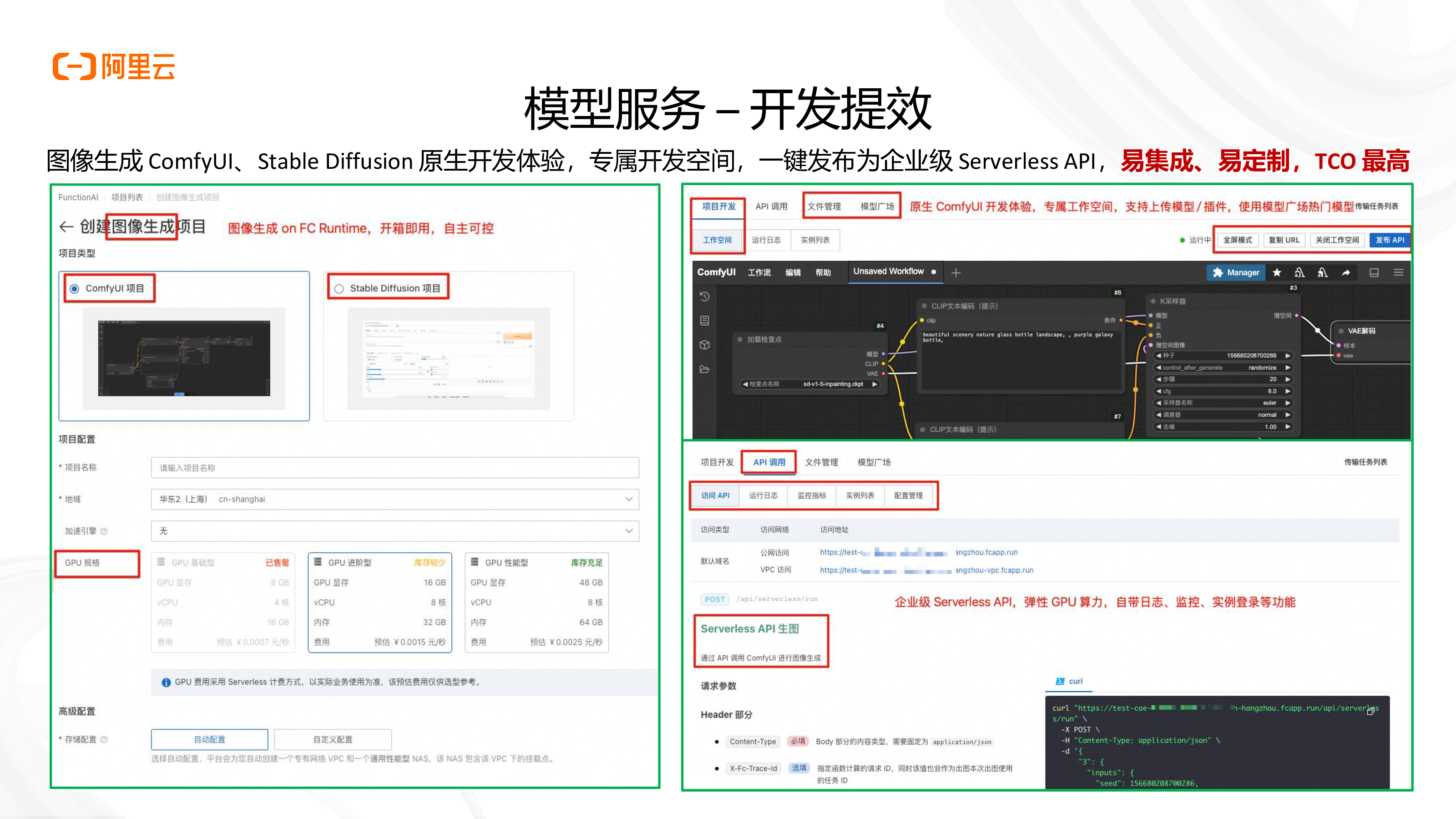Open the node library list icon in sidebar

704,320
